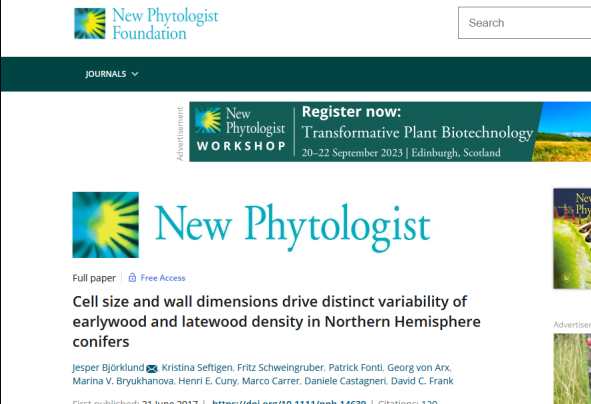The height and width of the screenshot is (404, 591).
Task: Click the email envelope icon next to Jesper Björklund
Action: coord(152,369)
